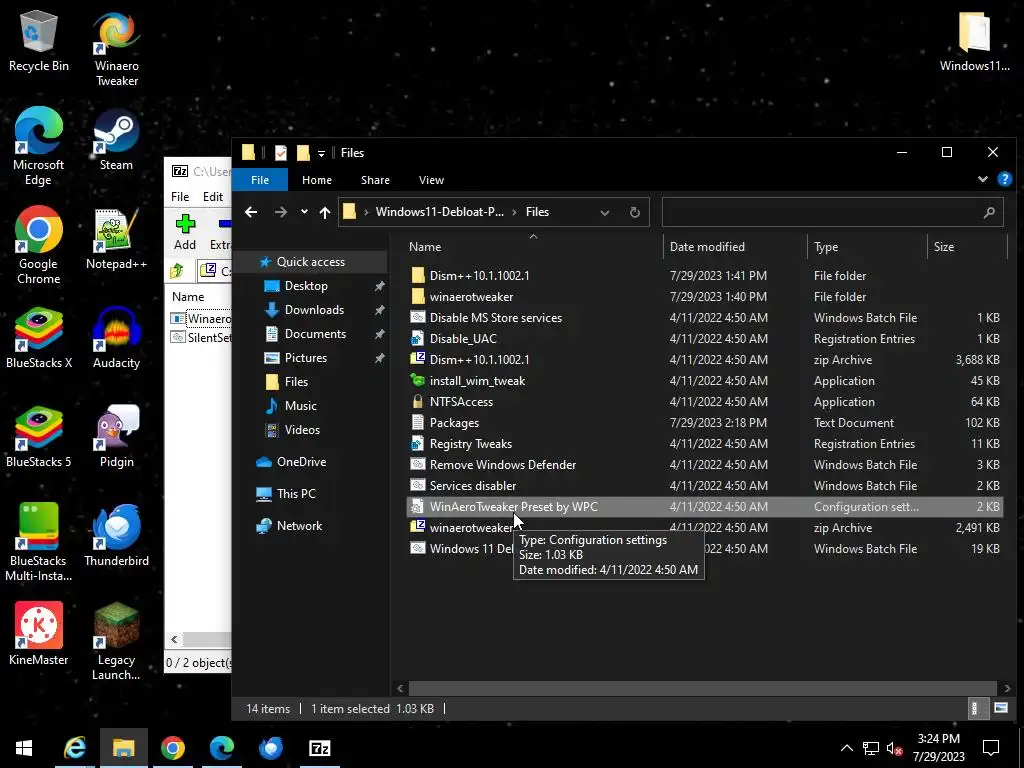Go up one folder level

[x=325, y=212]
